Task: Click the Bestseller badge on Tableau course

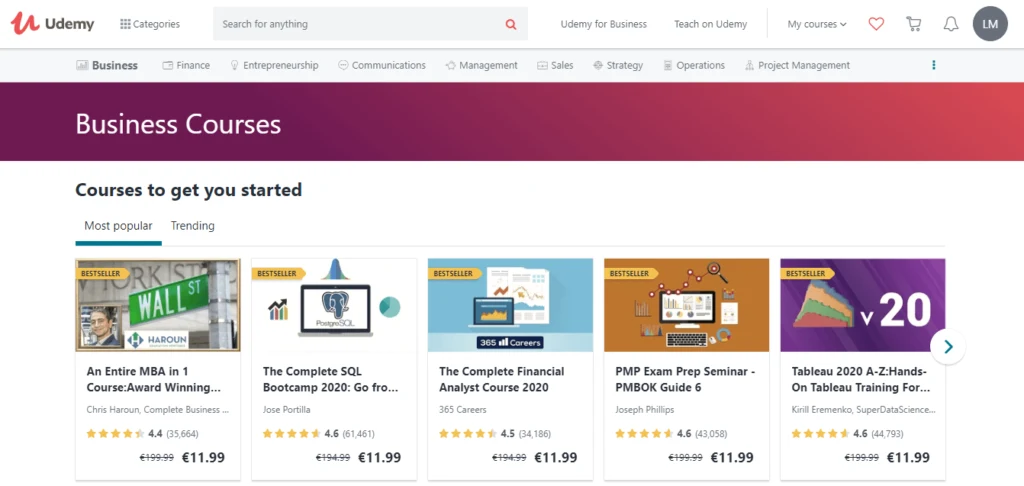Action: point(807,274)
